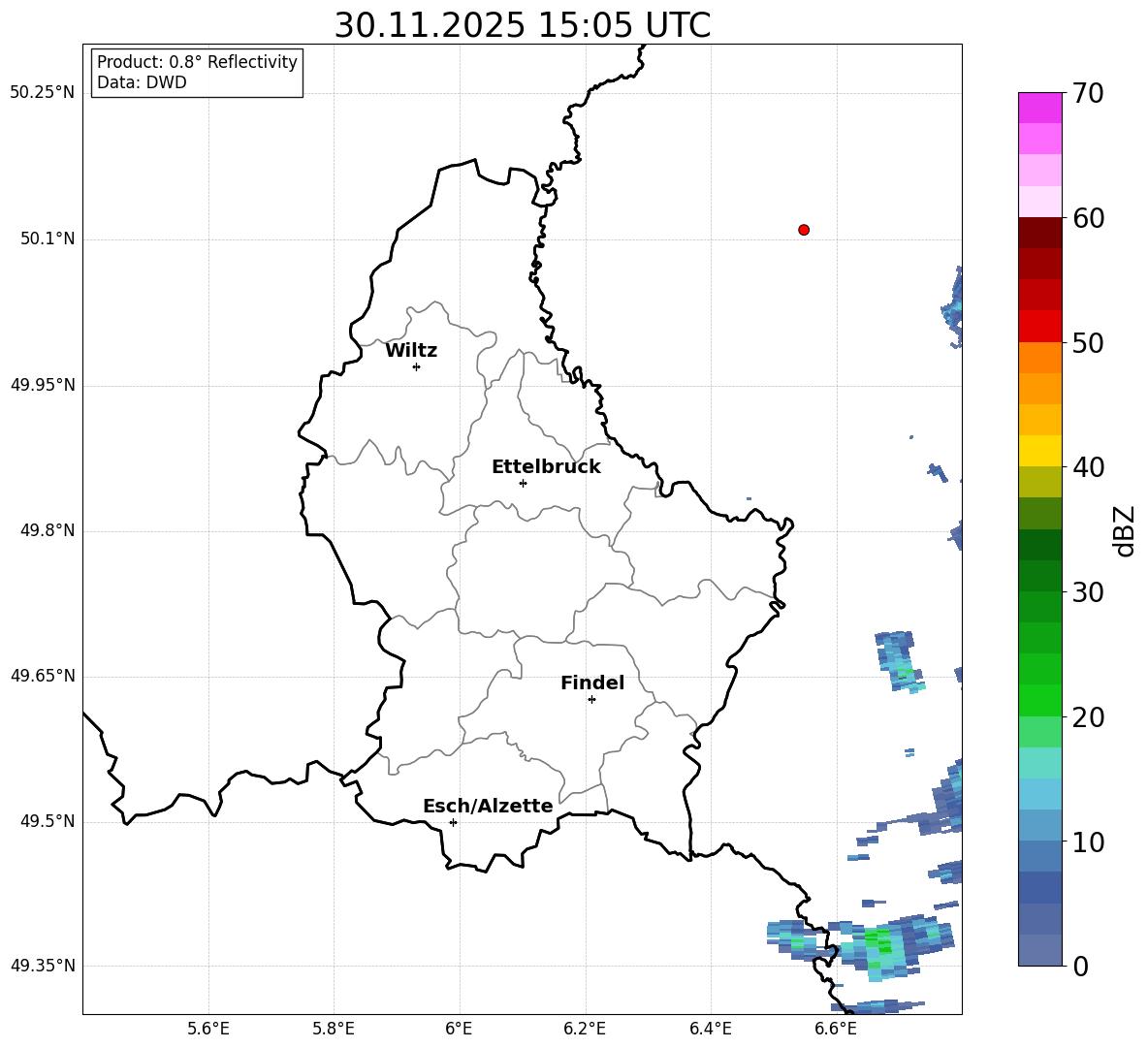Click the red radar site marker dot
Image resolution: width=1148 pixels, height=1048 pixels.
(x=804, y=230)
